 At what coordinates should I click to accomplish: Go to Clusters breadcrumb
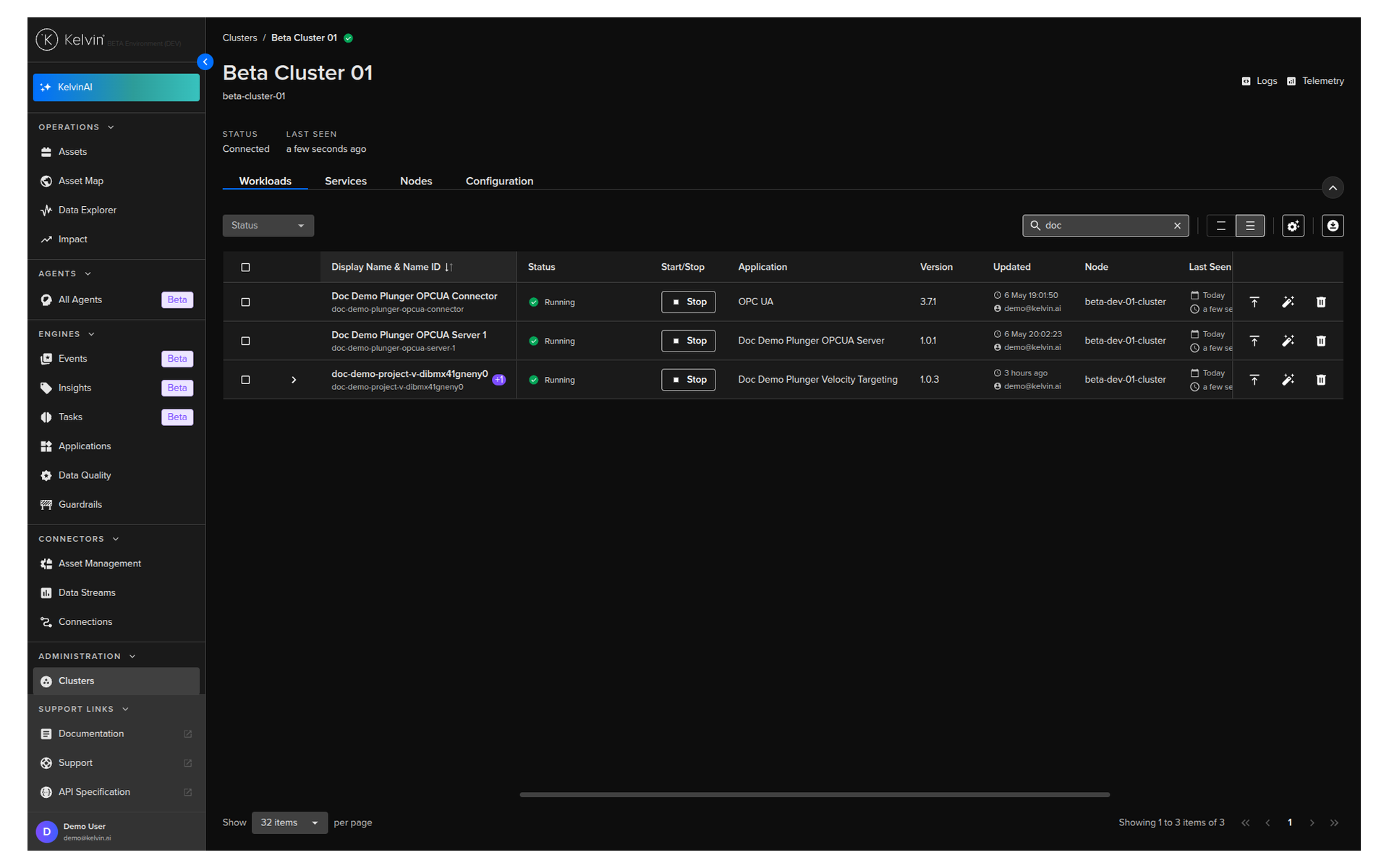coord(239,38)
